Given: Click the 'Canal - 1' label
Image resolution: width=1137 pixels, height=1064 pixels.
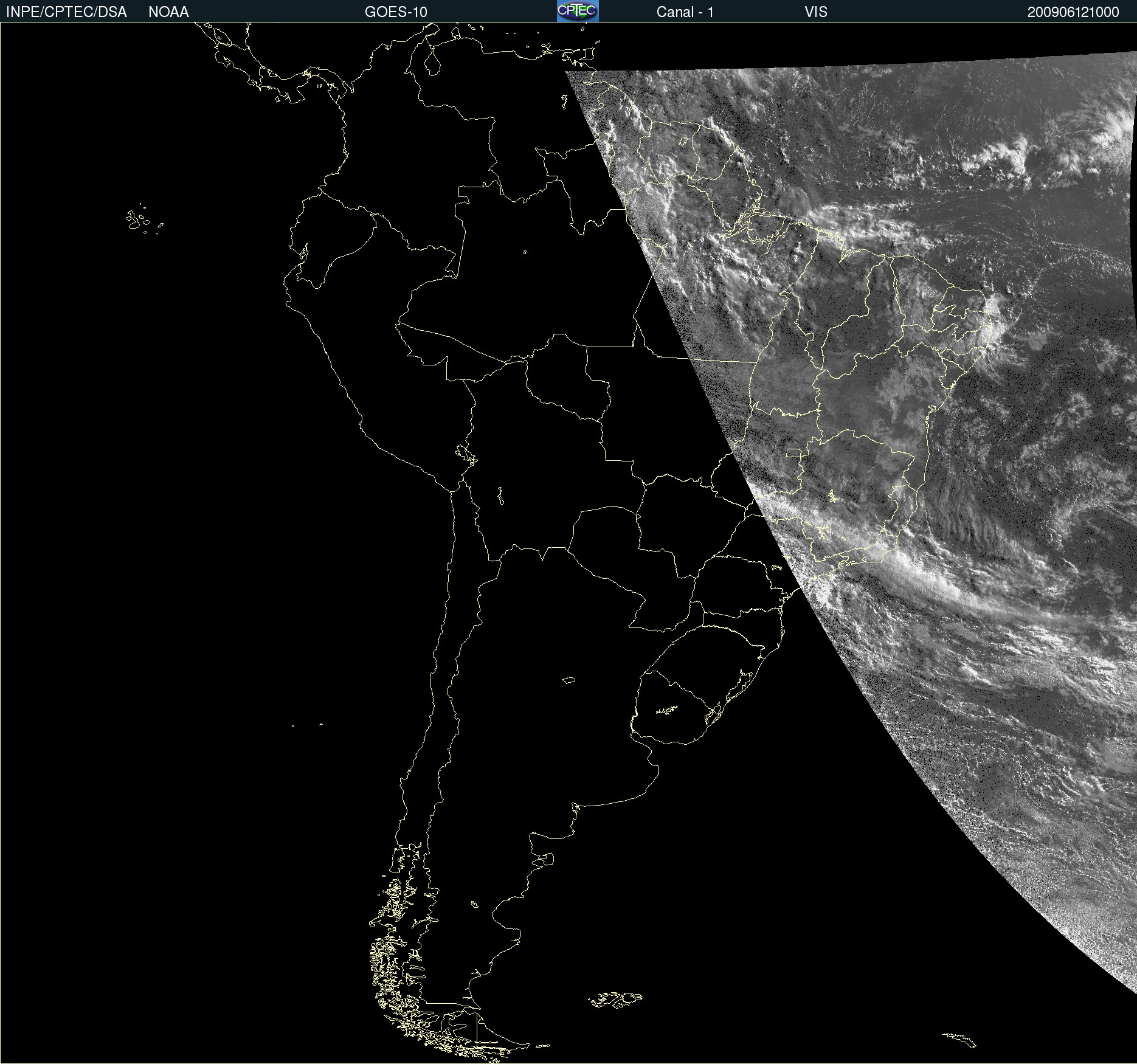Looking at the screenshot, I should (685, 12).
